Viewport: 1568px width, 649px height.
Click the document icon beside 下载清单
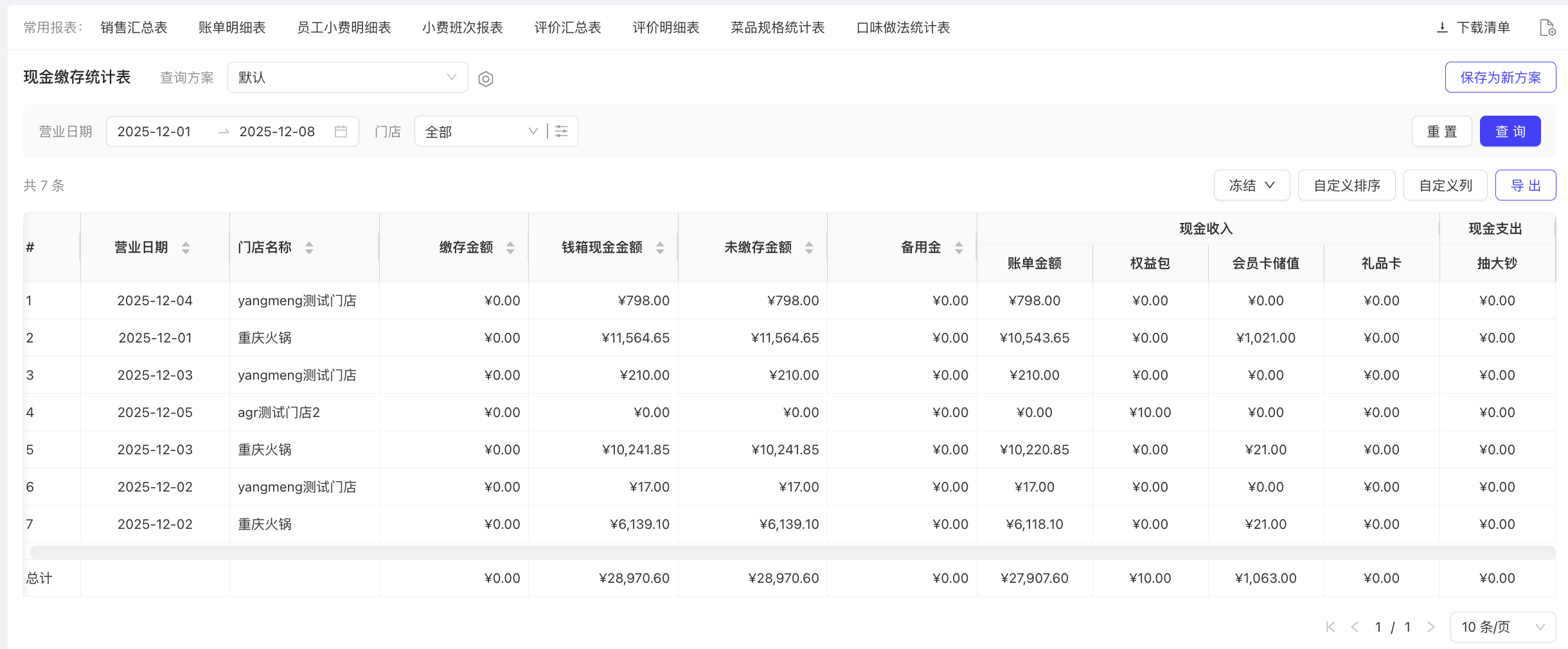pyautogui.click(x=1547, y=28)
